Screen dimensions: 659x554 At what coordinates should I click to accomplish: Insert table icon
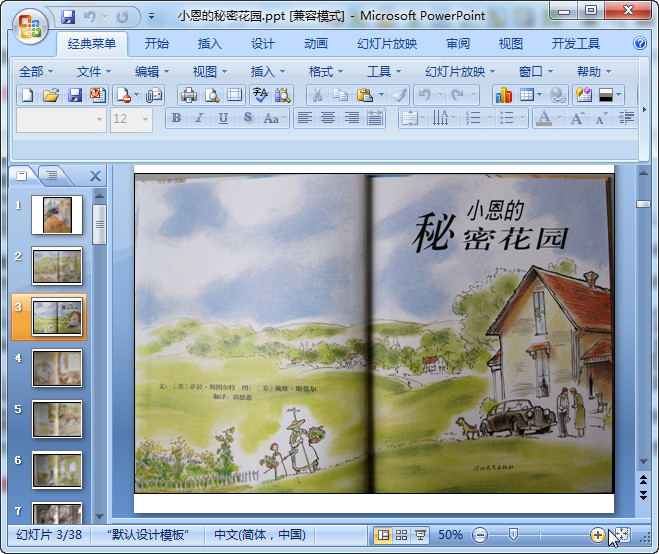[x=527, y=95]
